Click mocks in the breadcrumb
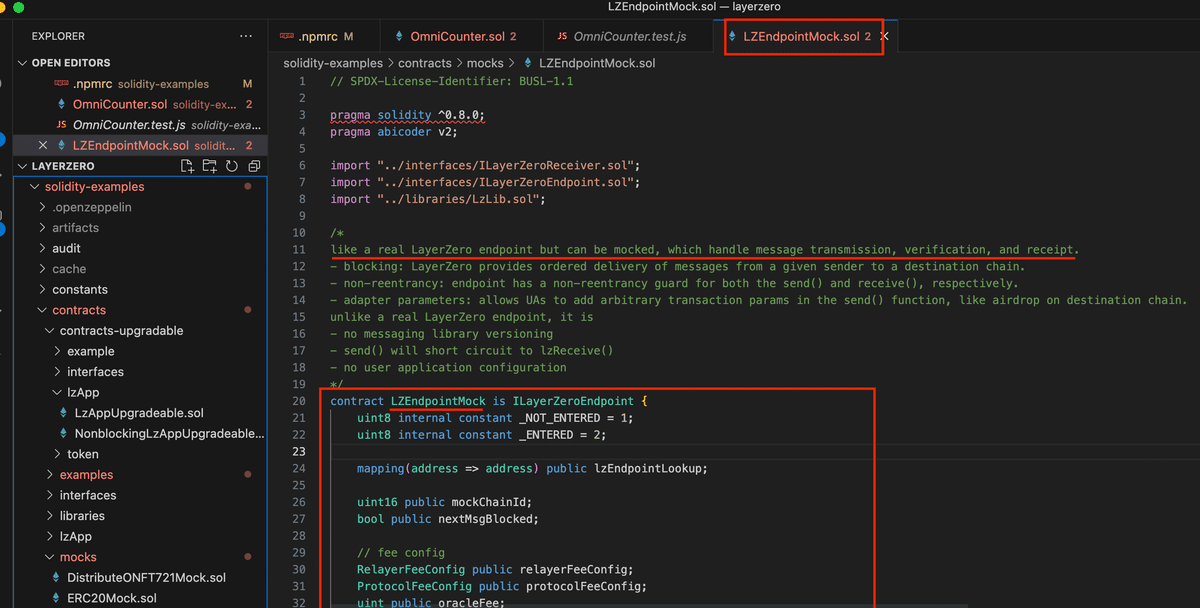Screen dimensions: 1200x608 pyautogui.click(x=485, y=63)
